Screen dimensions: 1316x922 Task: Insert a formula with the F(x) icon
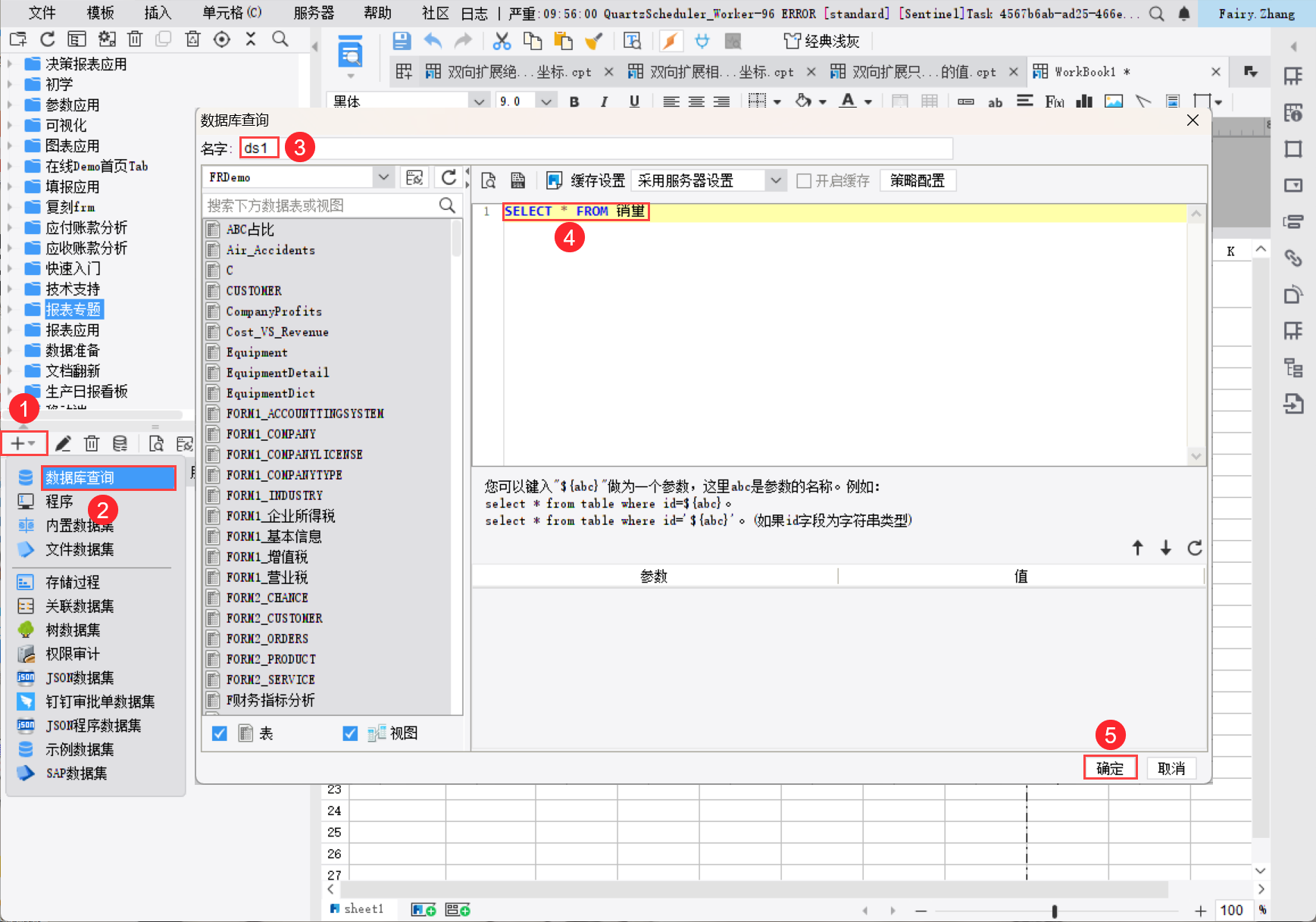(1055, 102)
